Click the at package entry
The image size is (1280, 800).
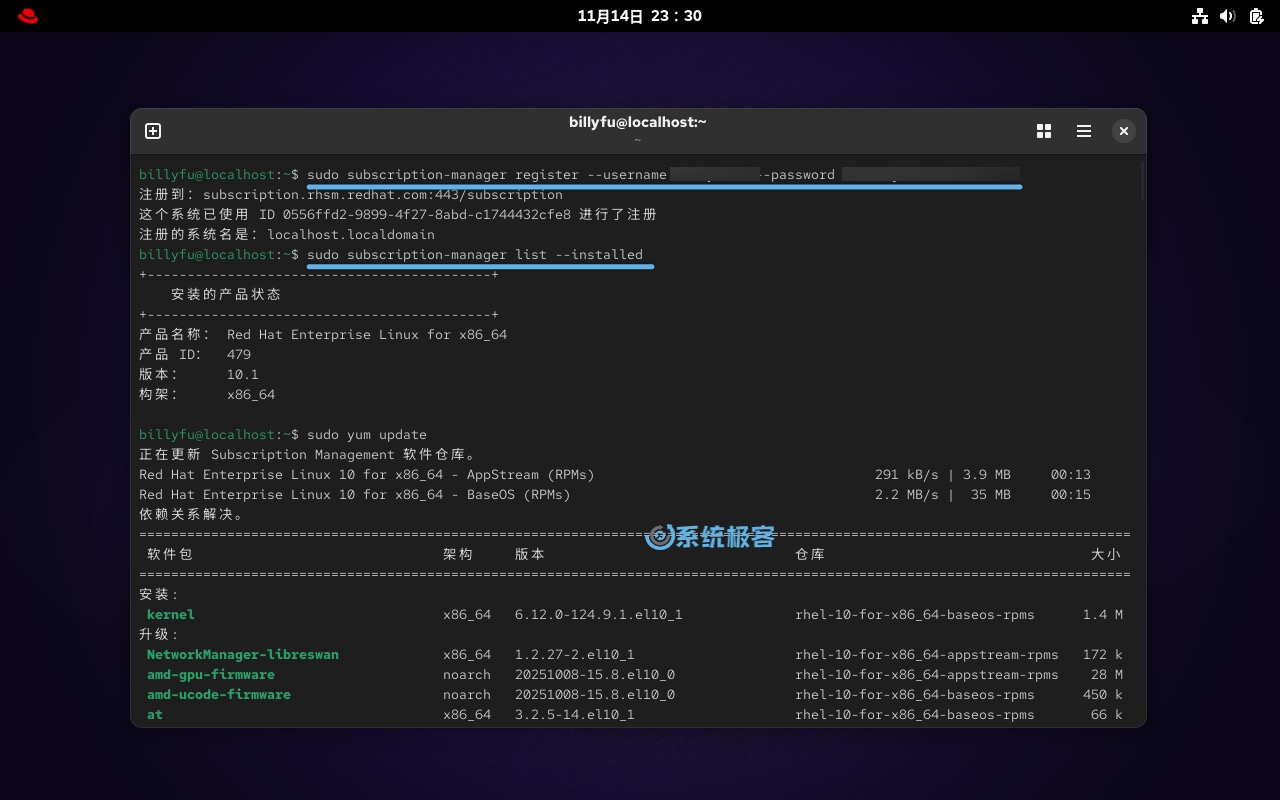[153, 714]
